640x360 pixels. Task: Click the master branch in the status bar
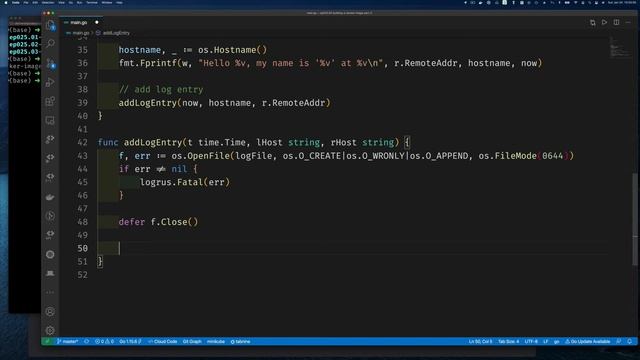pos(67,342)
